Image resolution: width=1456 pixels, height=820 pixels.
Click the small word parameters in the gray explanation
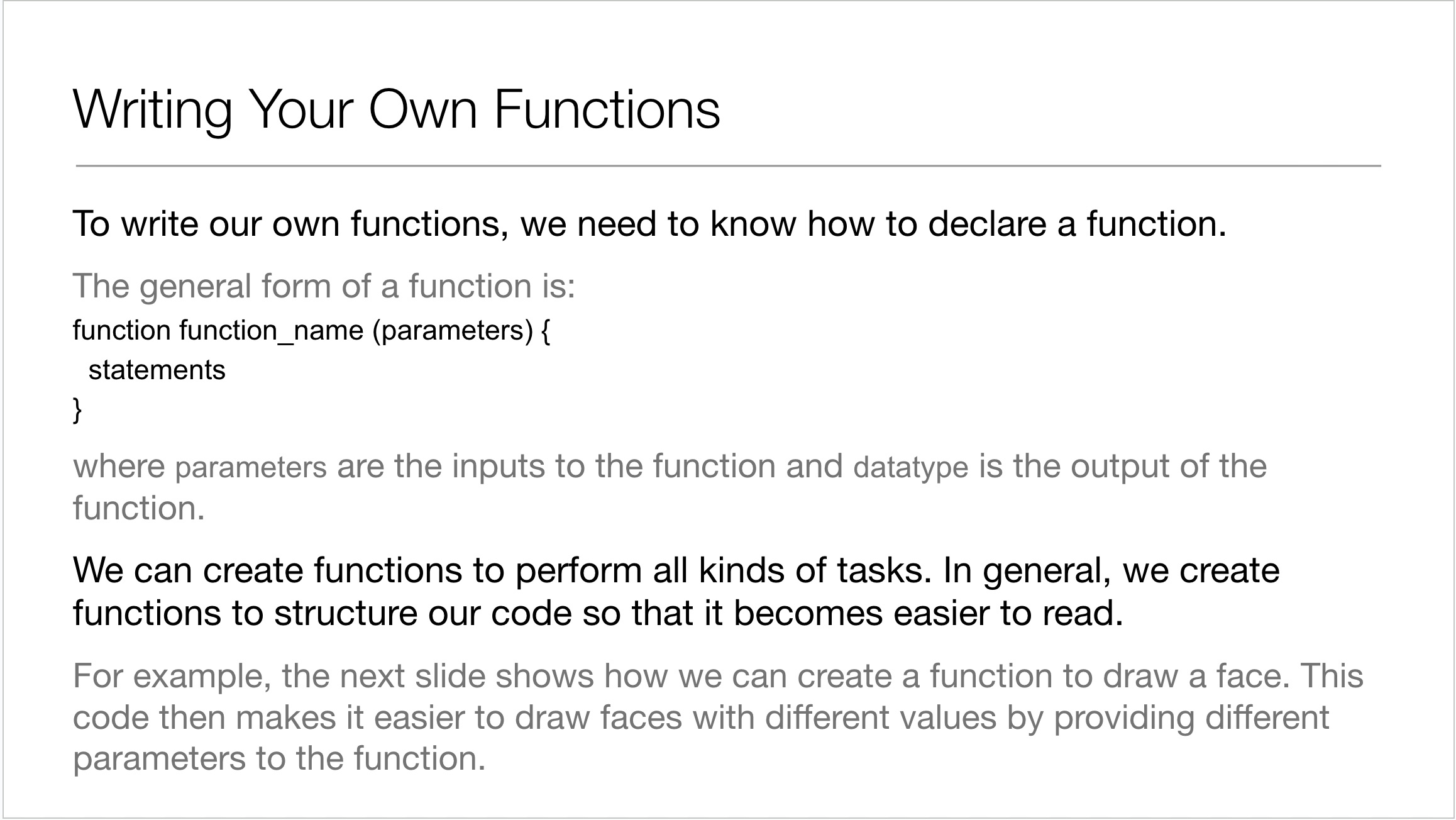[251, 468]
